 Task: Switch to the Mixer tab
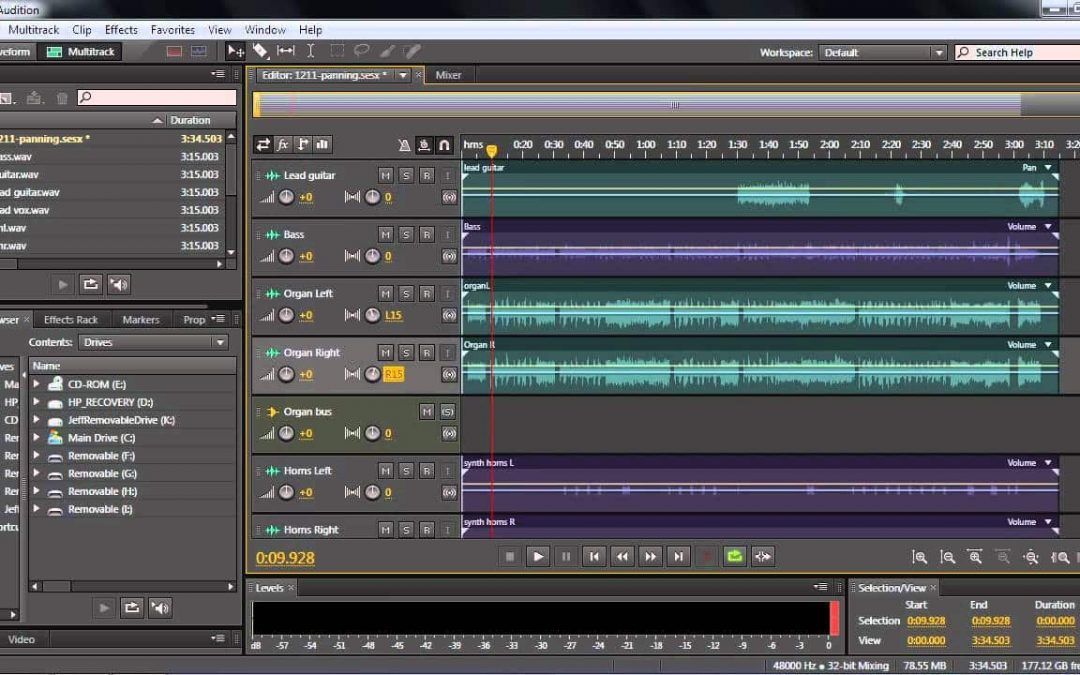(x=448, y=75)
